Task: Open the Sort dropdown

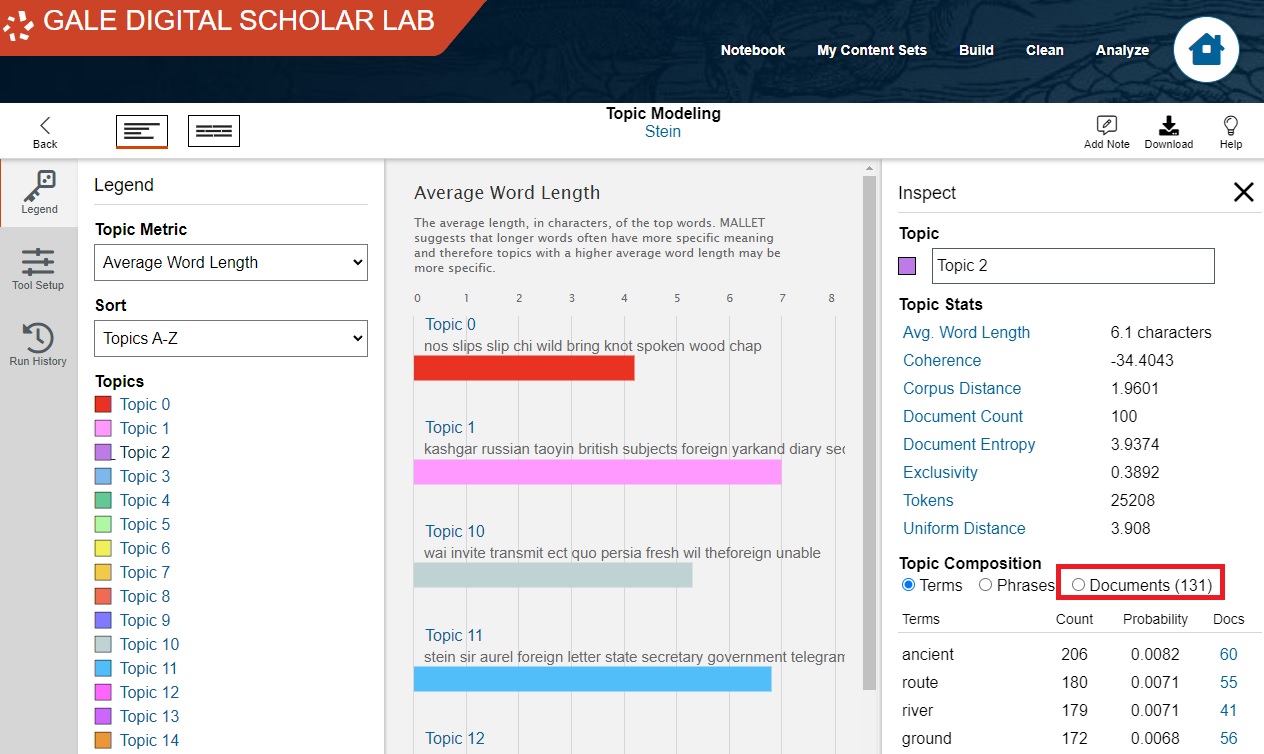Action: pos(231,338)
